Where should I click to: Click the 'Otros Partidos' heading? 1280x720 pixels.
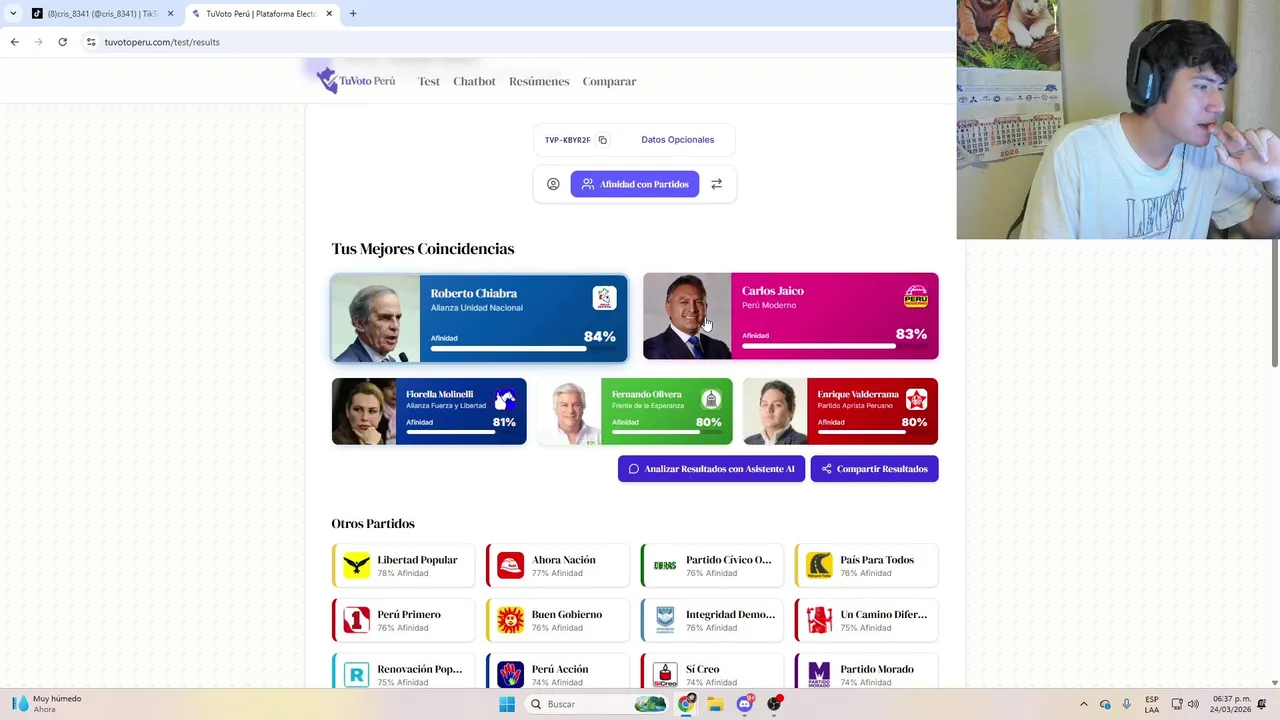(373, 524)
